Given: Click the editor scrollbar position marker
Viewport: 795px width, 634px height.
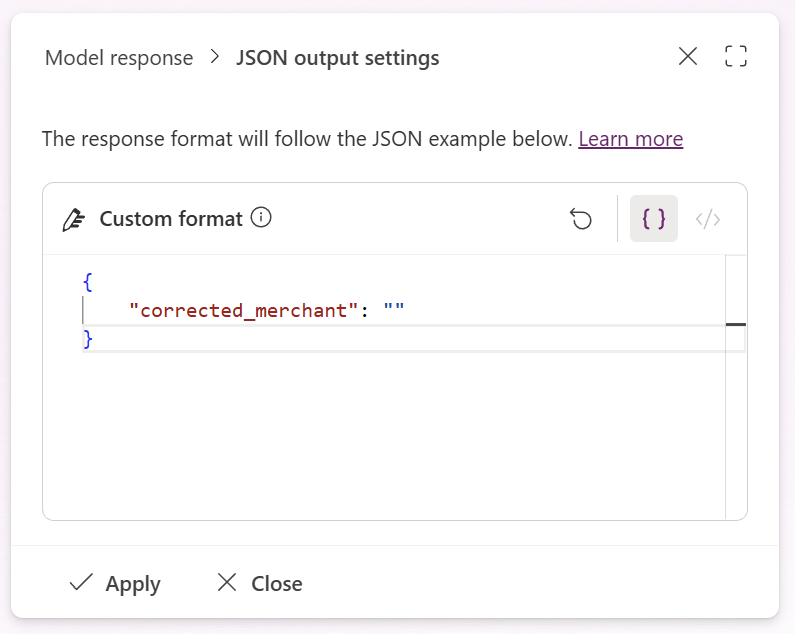Looking at the screenshot, I should pyautogui.click(x=736, y=324).
